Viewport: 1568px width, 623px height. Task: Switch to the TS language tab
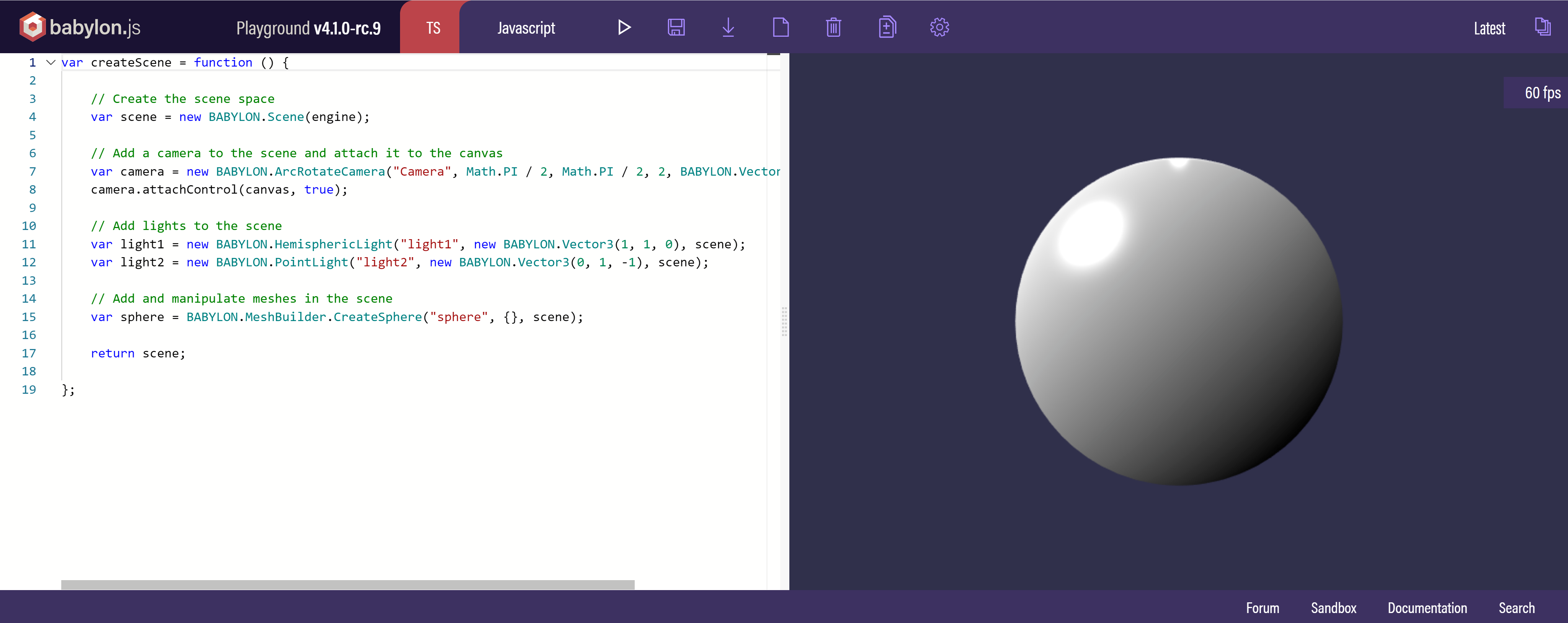[433, 28]
